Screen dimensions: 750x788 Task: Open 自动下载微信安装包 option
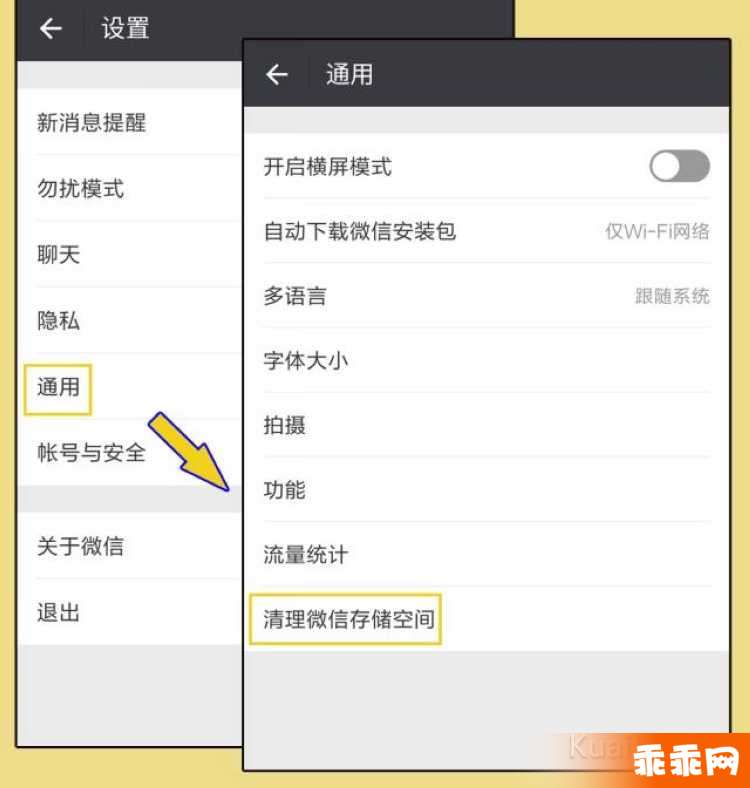click(487, 231)
